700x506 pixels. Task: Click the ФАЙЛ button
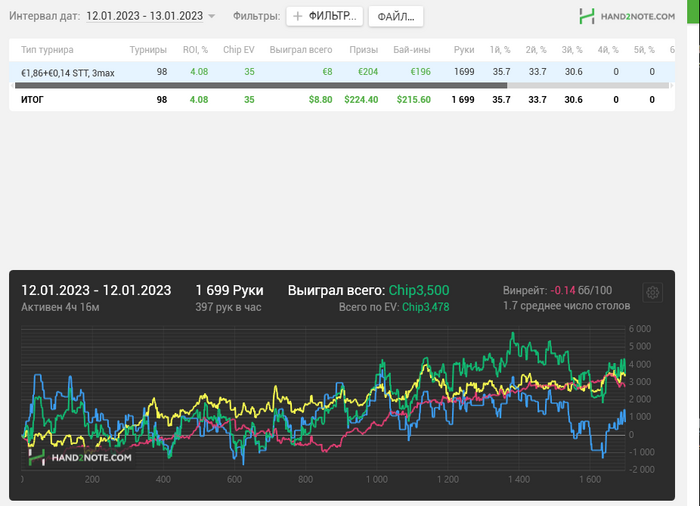tap(396, 17)
